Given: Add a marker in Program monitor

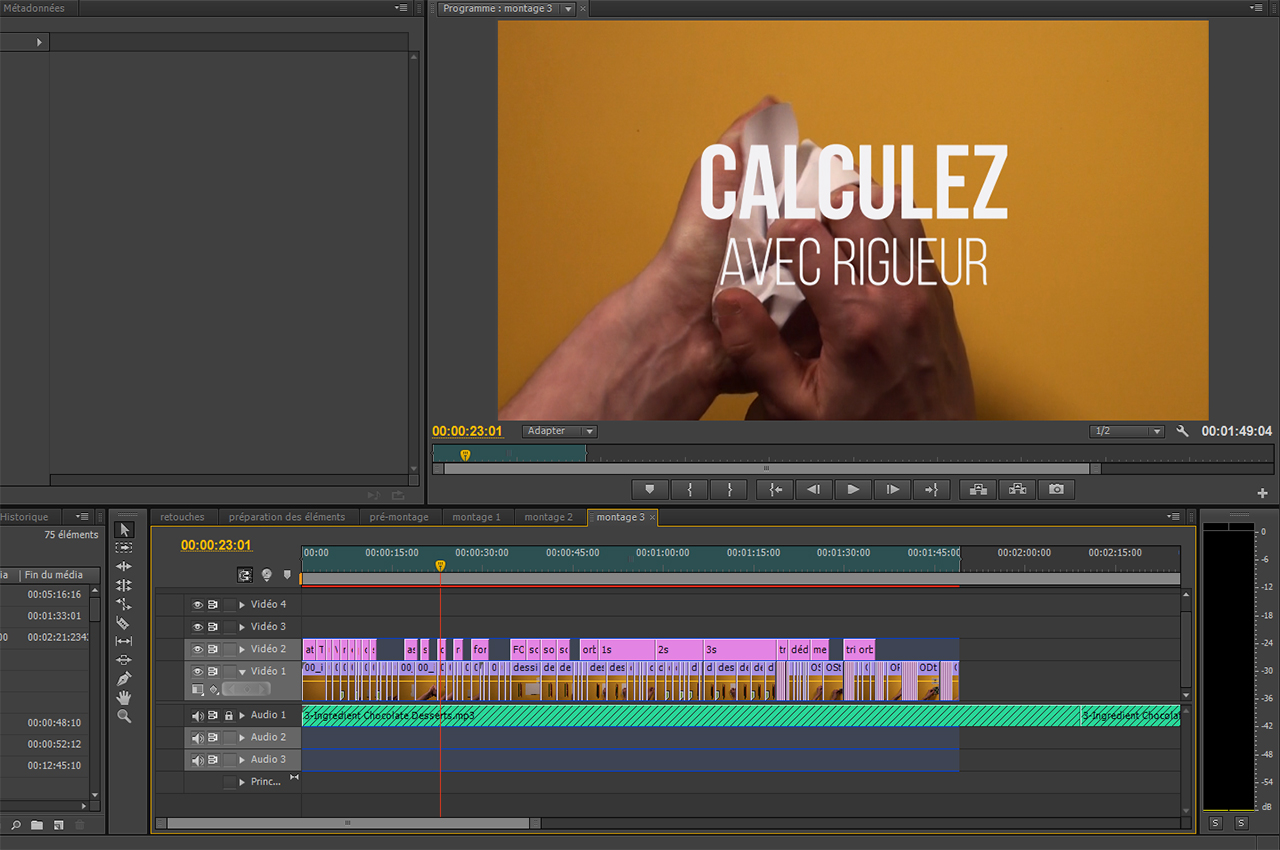Looking at the screenshot, I should click(x=649, y=489).
